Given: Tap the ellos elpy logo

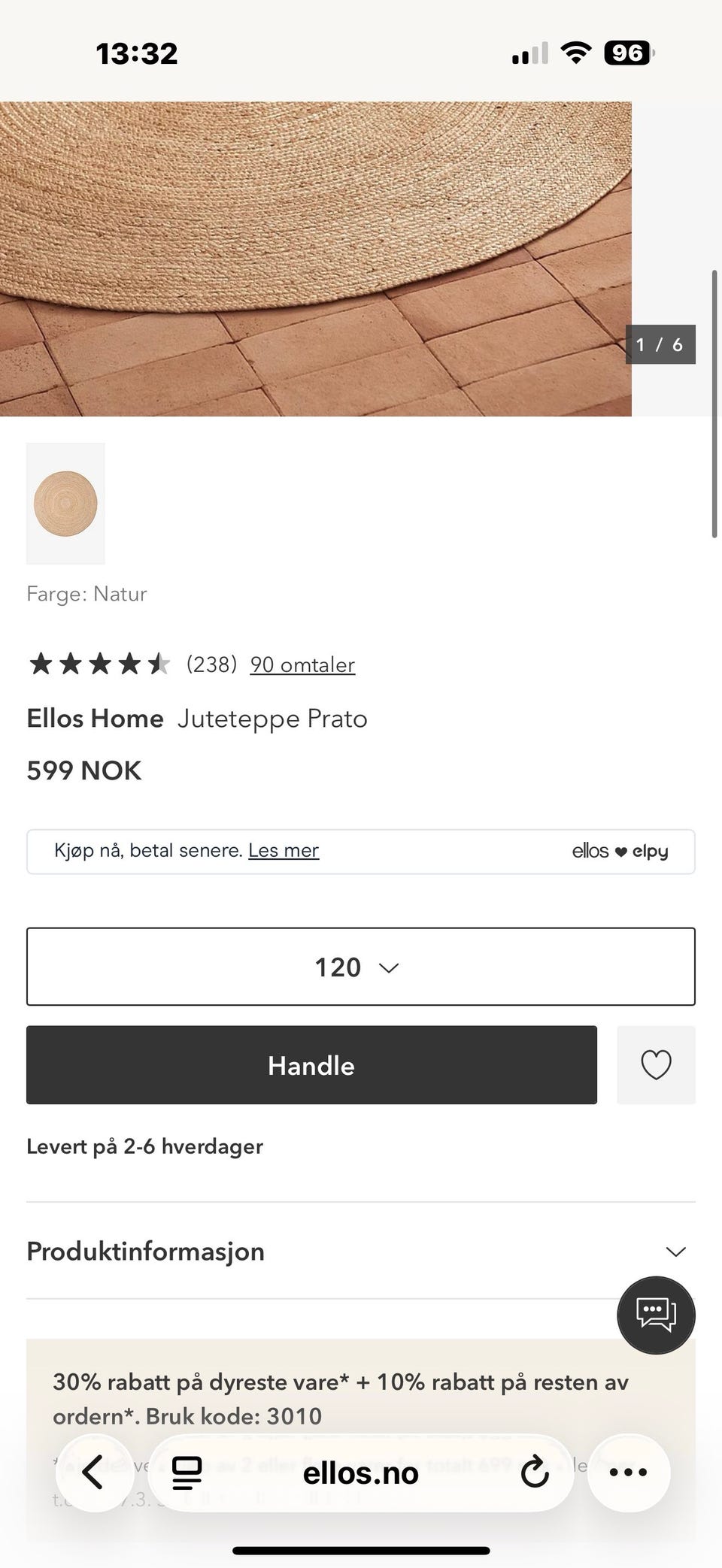Looking at the screenshot, I should pyautogui.click(x=620, y=851).
